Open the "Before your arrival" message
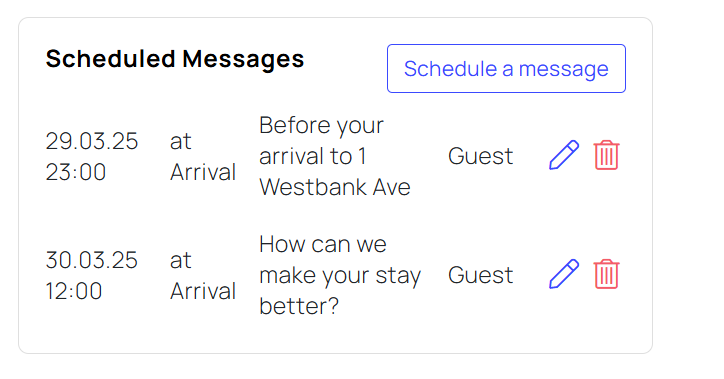 pos(335,156)
